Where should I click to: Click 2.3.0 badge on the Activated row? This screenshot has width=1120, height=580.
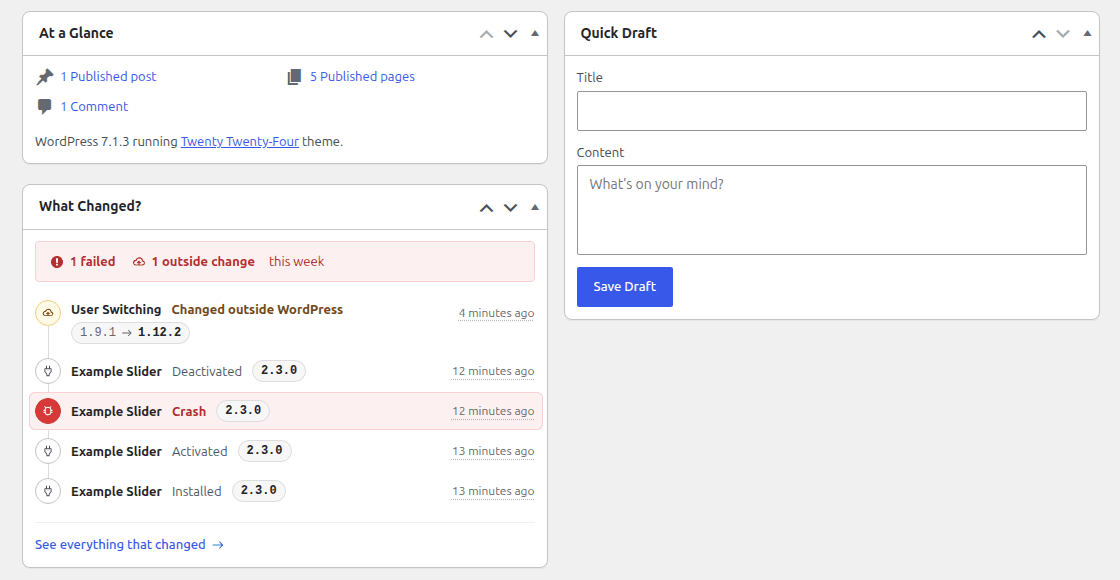coord(265,451)
